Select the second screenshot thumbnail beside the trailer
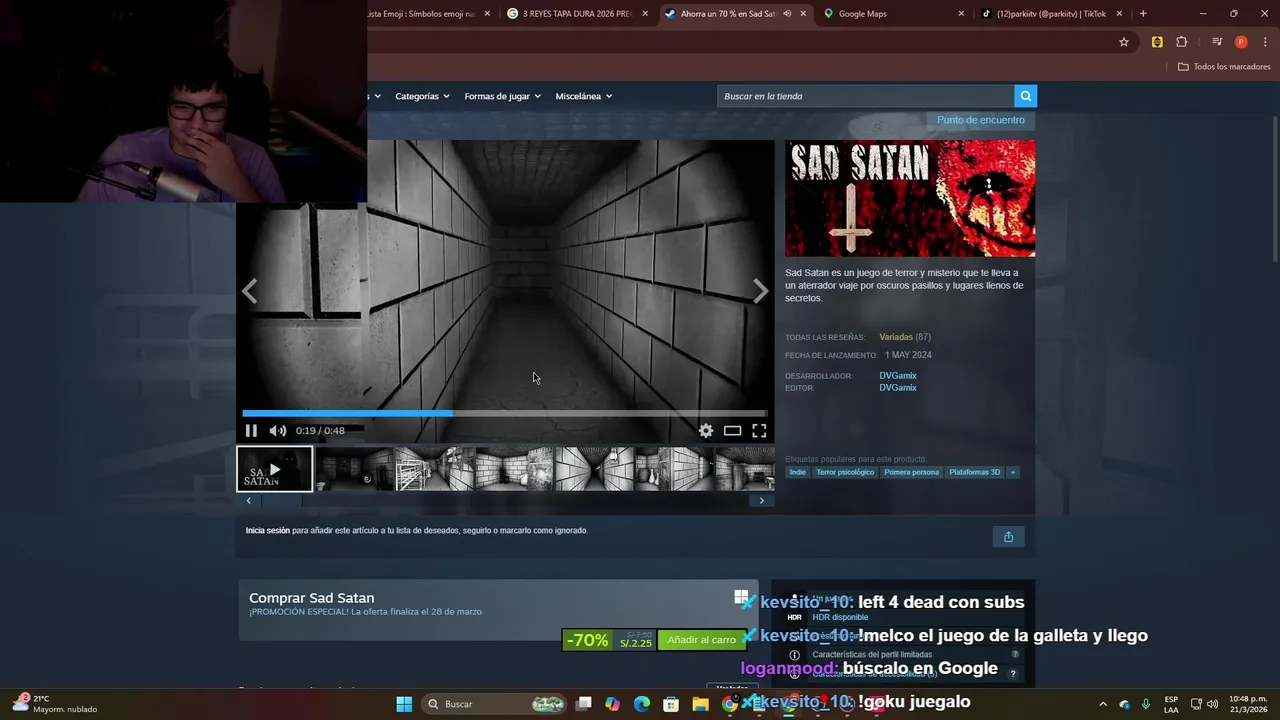This screenshot has height=720, width=1280. 355,469
